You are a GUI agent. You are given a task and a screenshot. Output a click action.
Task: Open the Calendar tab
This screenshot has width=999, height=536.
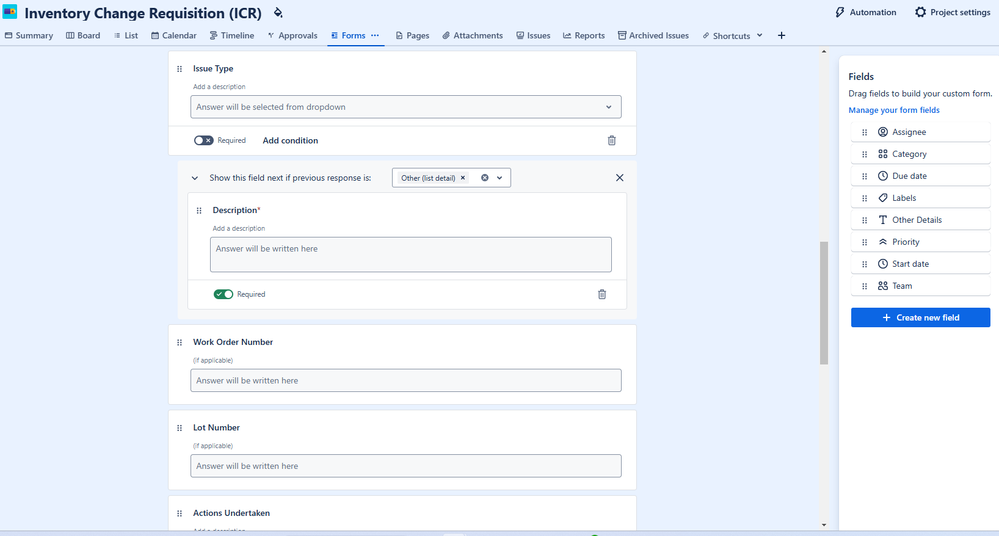(x=174, y=36)
